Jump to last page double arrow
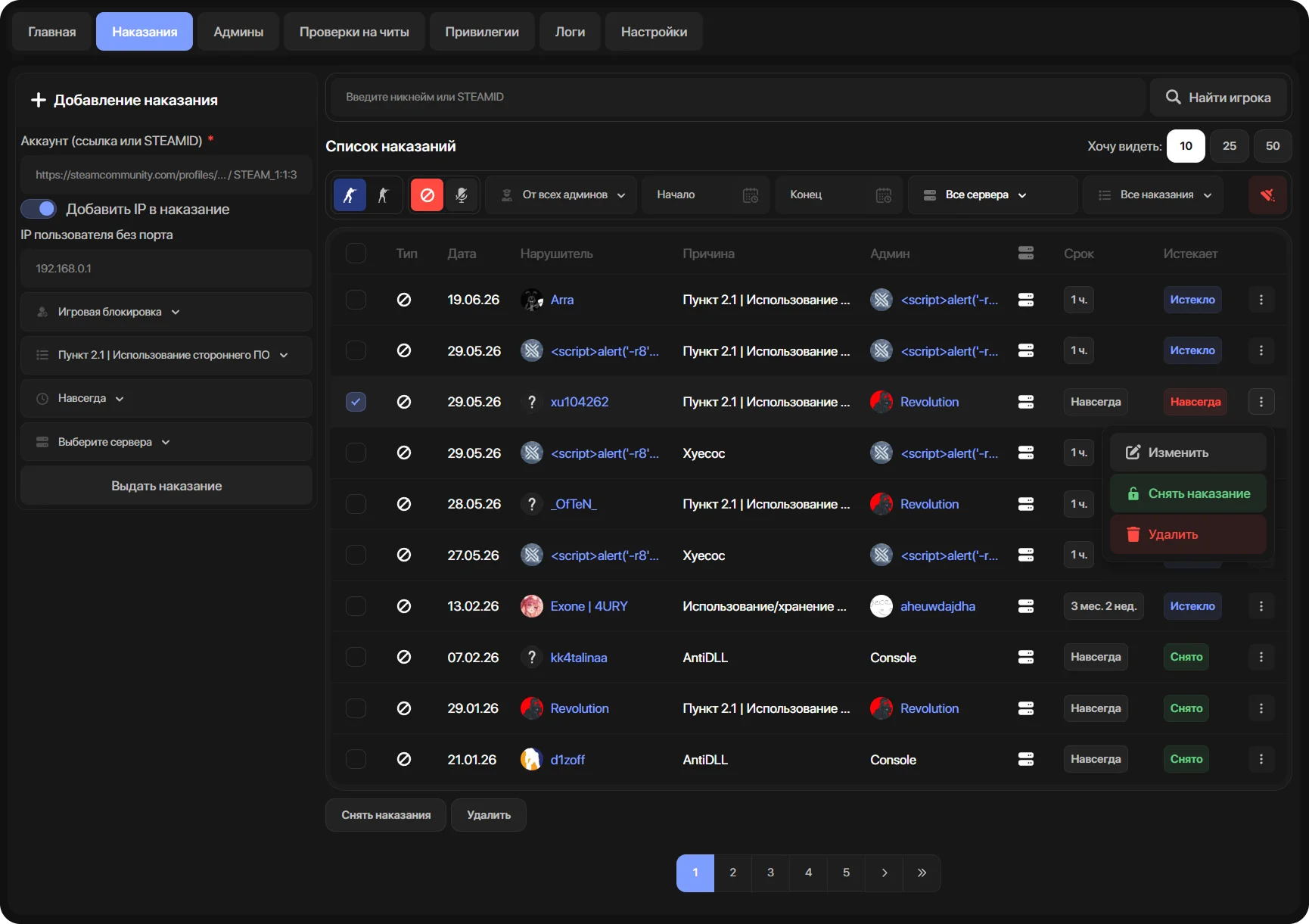The width and height of the screenshot is (1309, 924). point(922,873)
